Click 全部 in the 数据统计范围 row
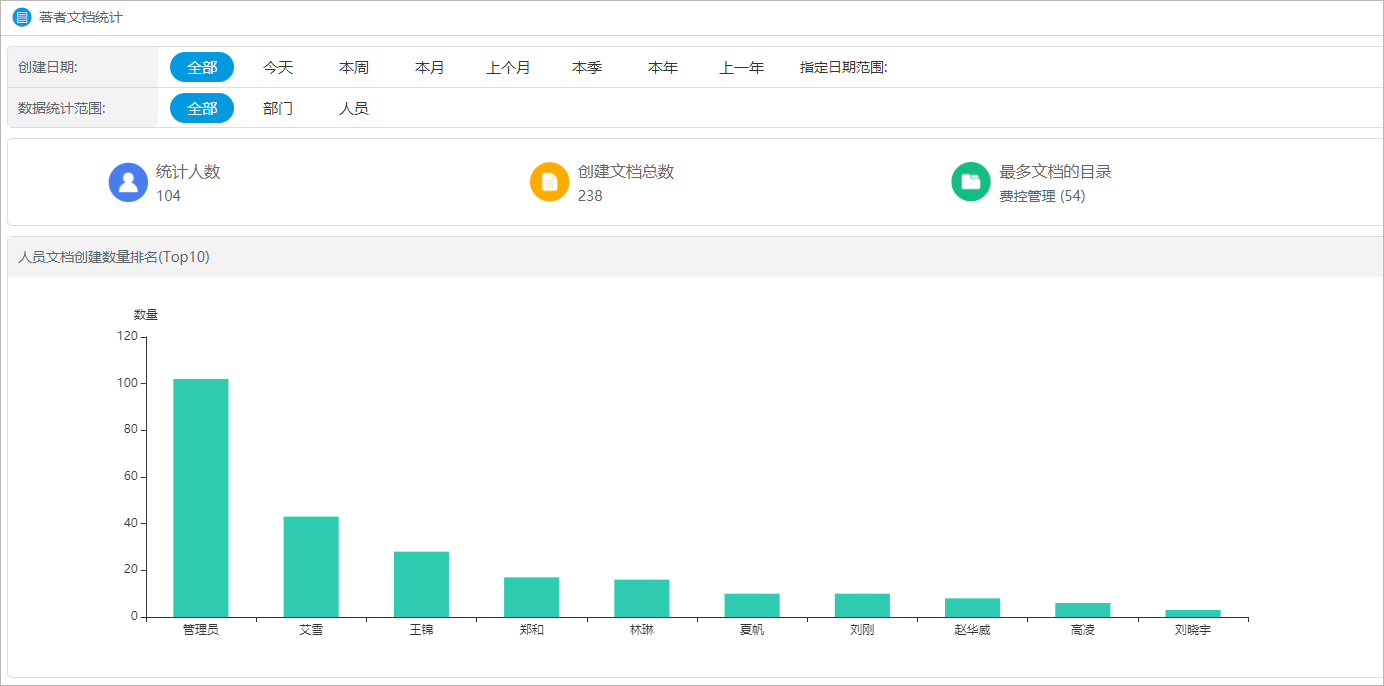Image resolution: width=1384 pixels, height=686 pixels. coord(201,107)
